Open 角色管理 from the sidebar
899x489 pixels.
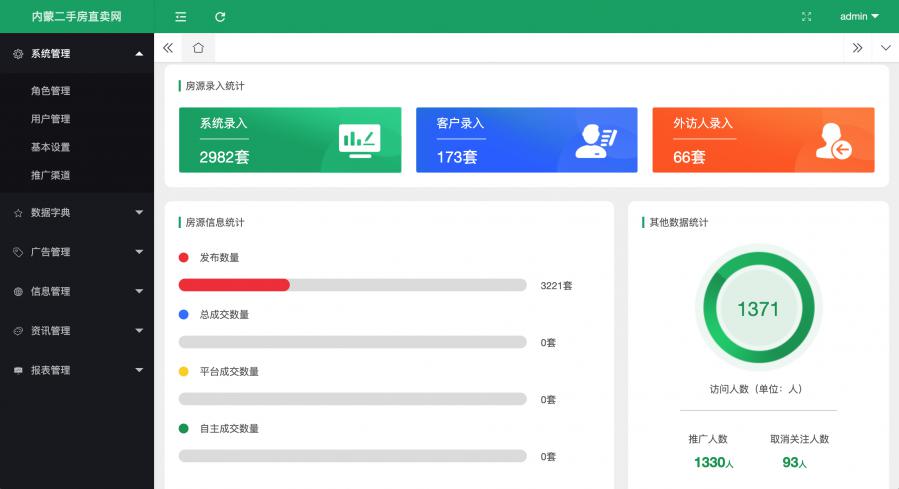50,91
